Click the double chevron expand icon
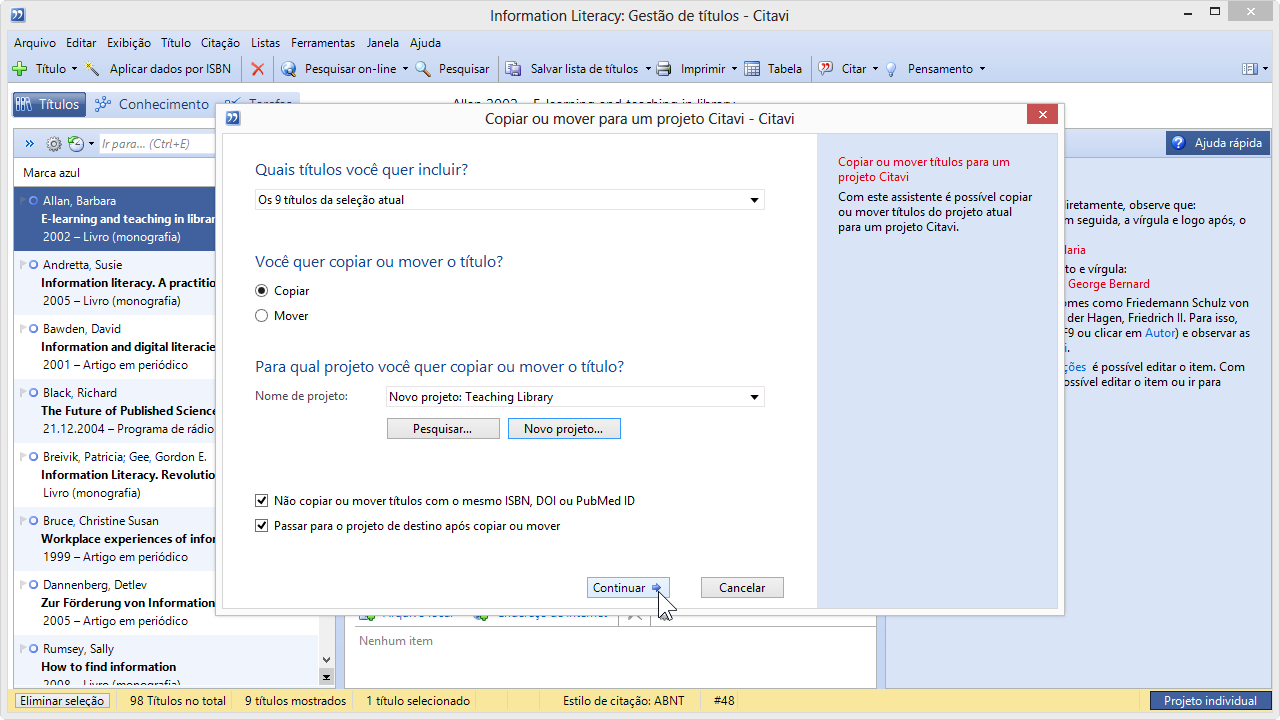Screen dimensions: 1280x720 (30, 144)
